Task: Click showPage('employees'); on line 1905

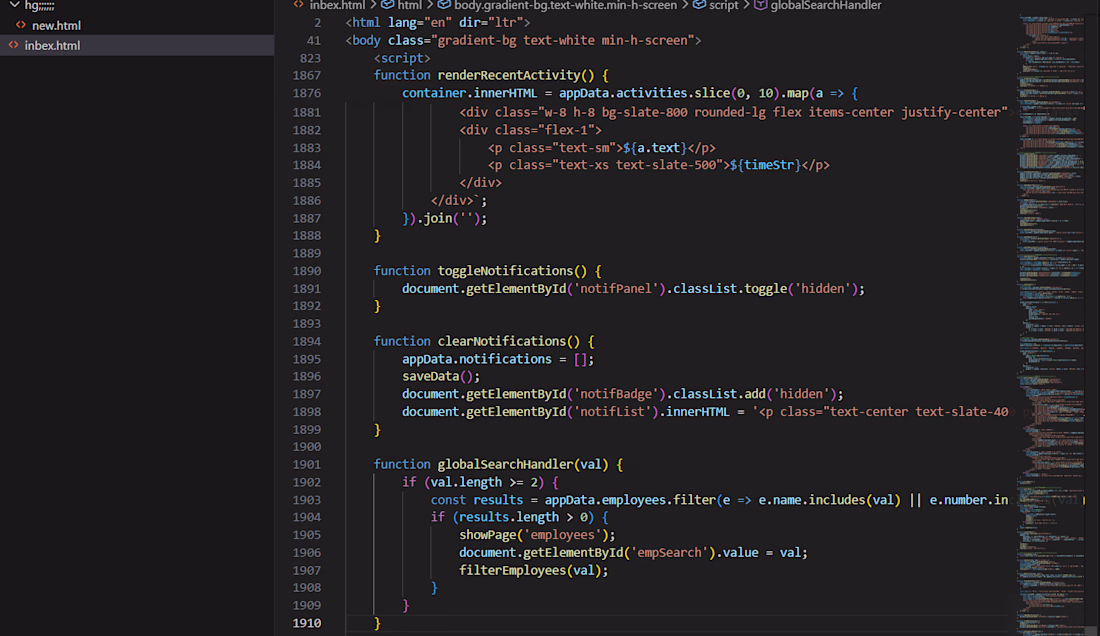Action: [x=537, y=535]
